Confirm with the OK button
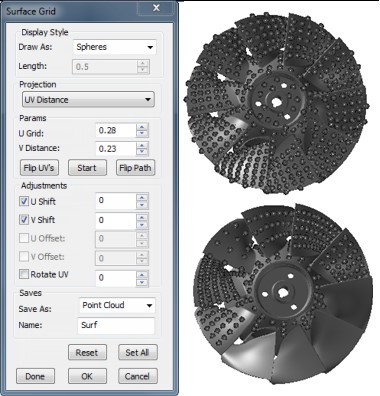 pos(87,376)
